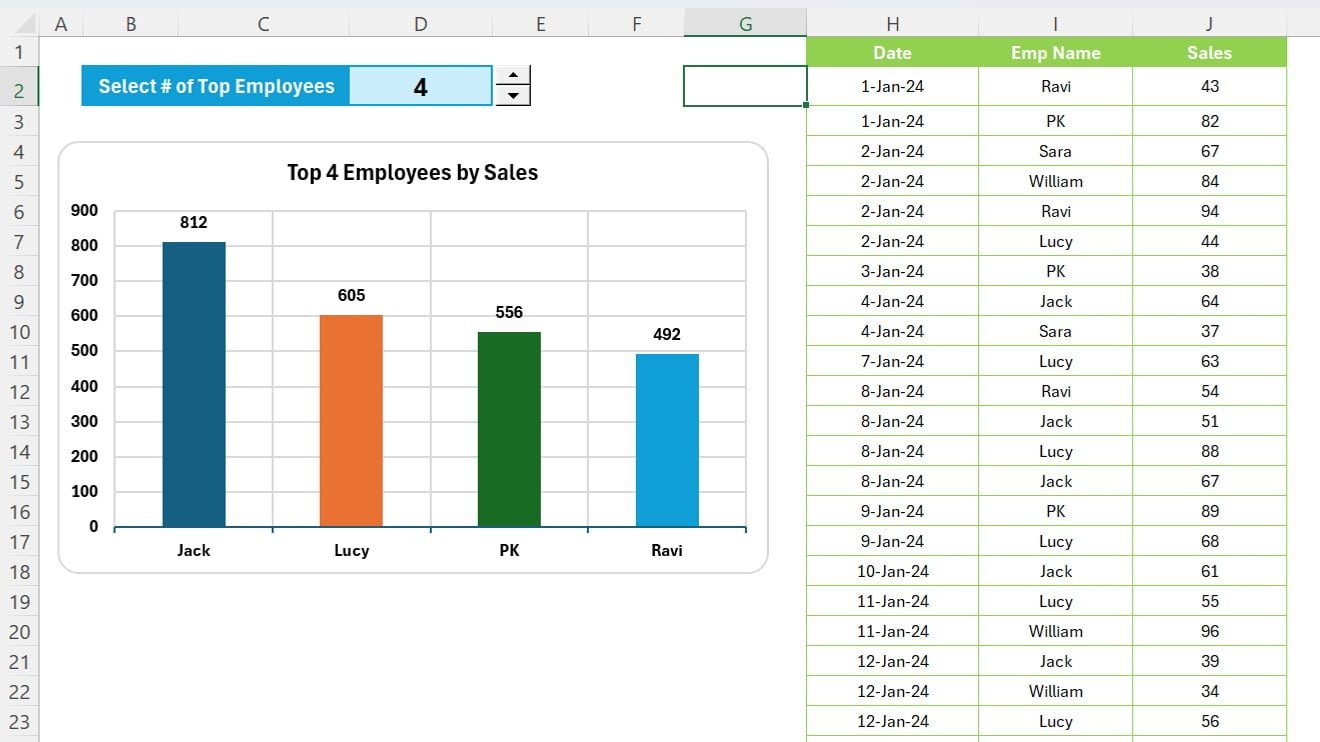Select row 2 header
The image size is (1320, 742).
click(20, 86)
